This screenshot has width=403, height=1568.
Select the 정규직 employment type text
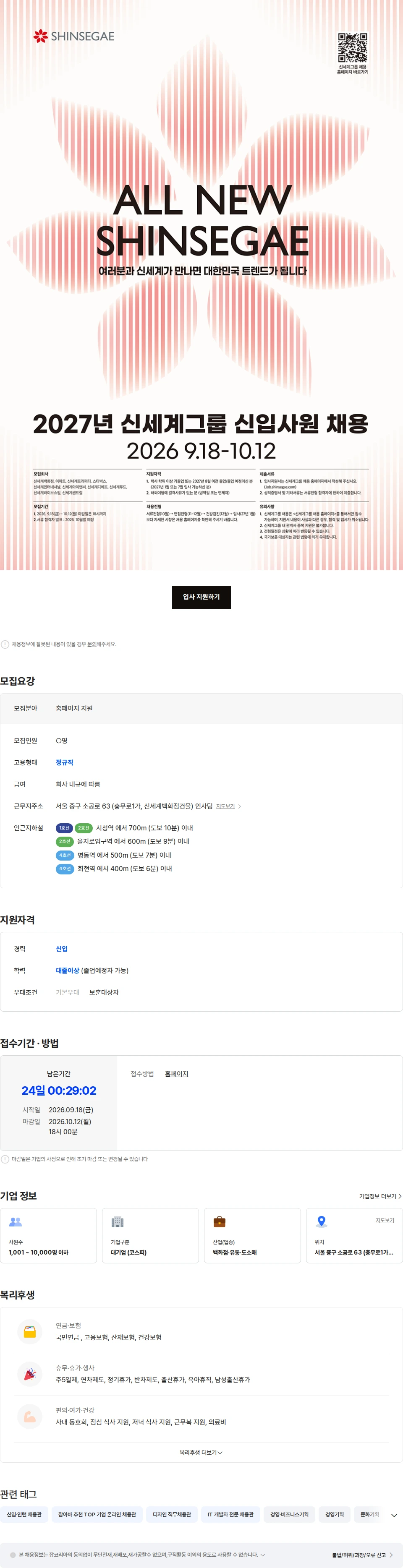pyautogui.click(x=65, y=762)
